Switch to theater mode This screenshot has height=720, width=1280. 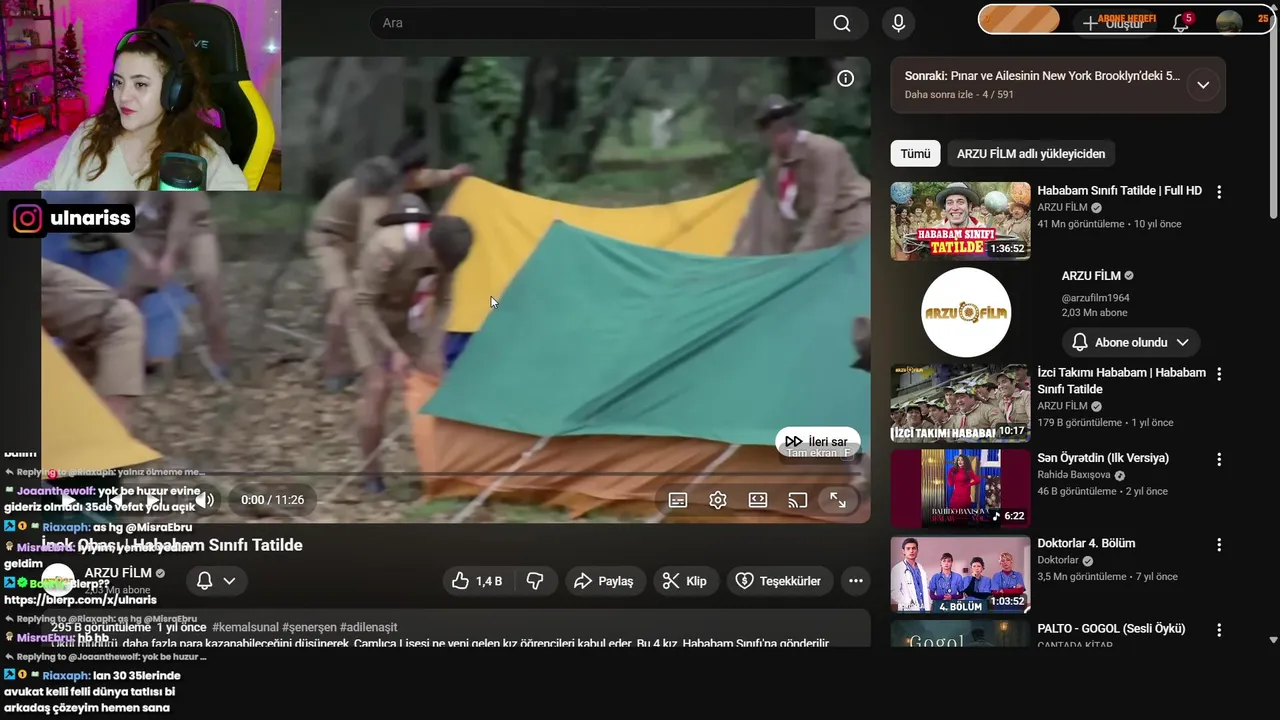[758, 500]
